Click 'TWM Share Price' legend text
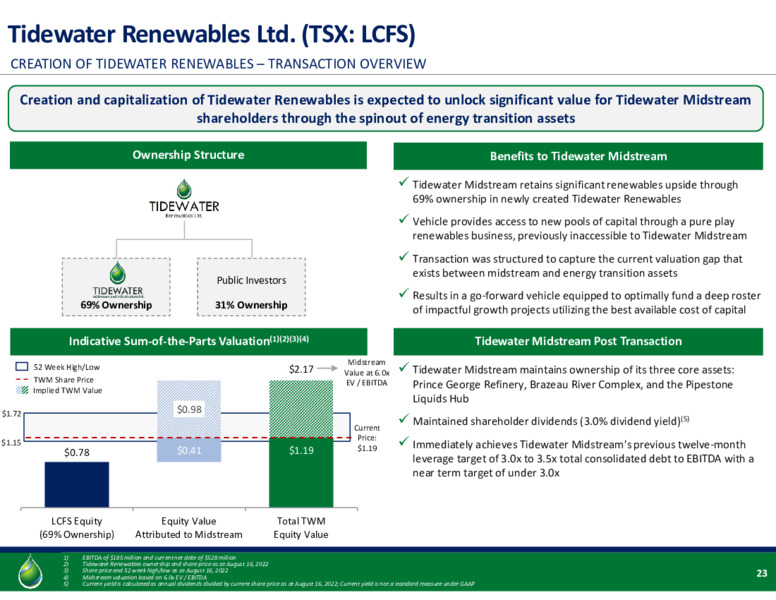 point(63,380)
